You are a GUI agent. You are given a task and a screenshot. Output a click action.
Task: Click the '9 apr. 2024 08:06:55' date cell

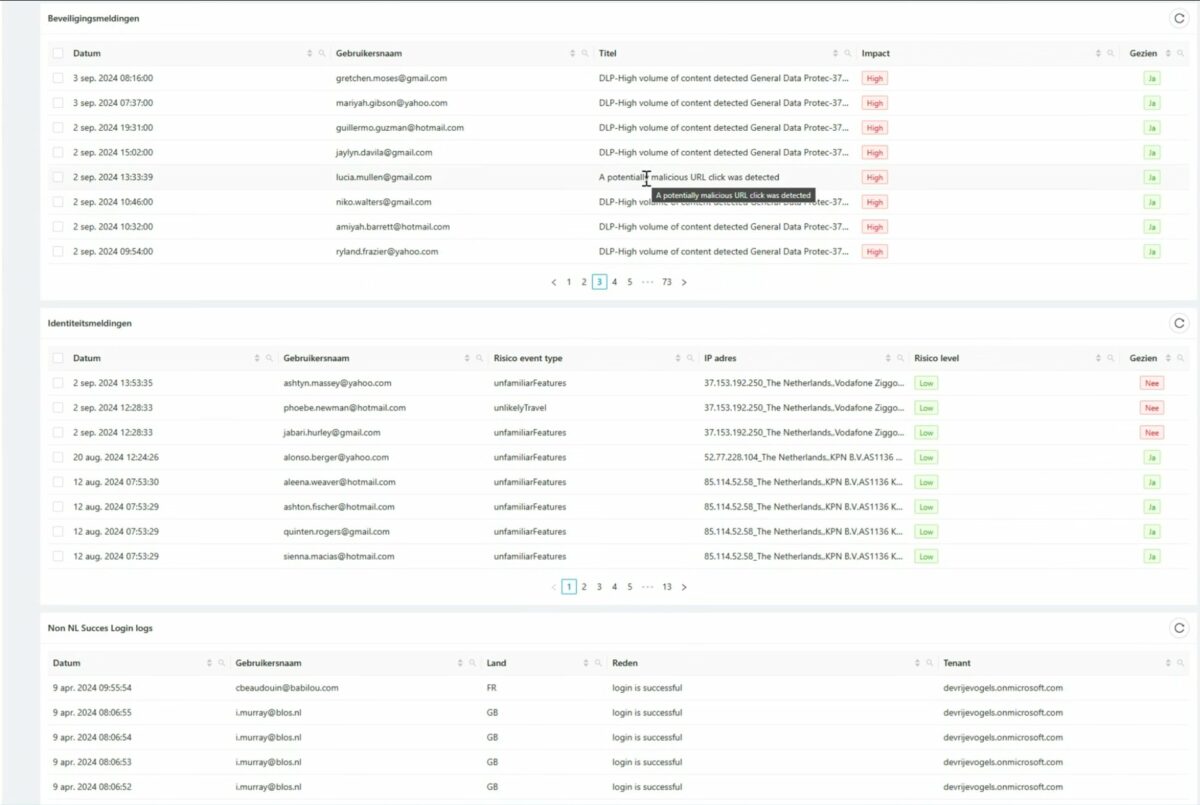(92, 713)
